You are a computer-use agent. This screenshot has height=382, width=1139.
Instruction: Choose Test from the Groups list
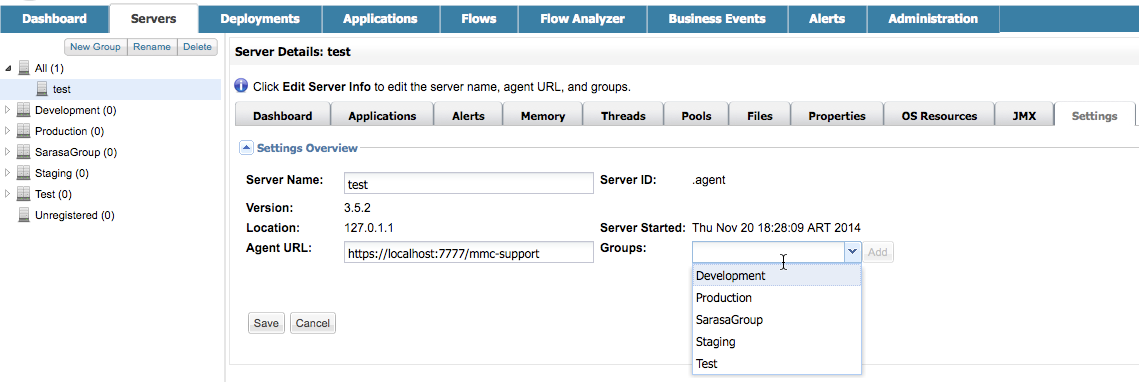pyautogui.click(x=777, y=363)
